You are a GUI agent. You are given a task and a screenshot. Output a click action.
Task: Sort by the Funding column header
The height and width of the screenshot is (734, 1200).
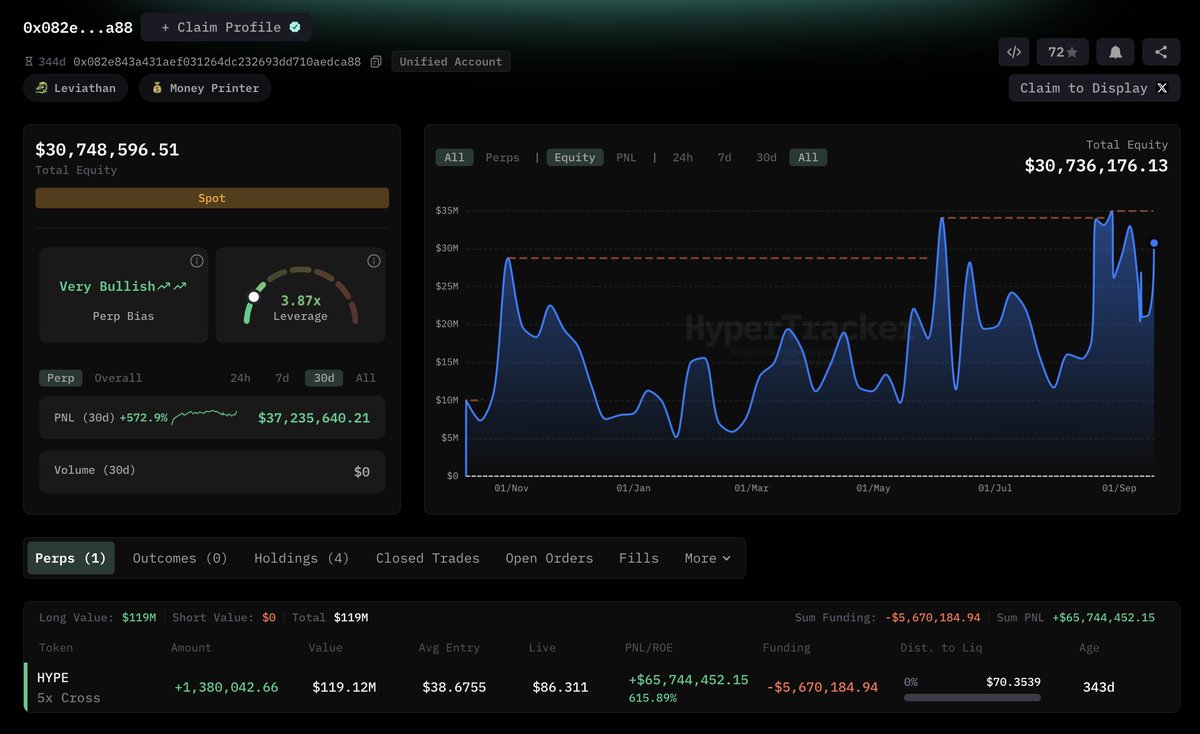tap(786, 647)
